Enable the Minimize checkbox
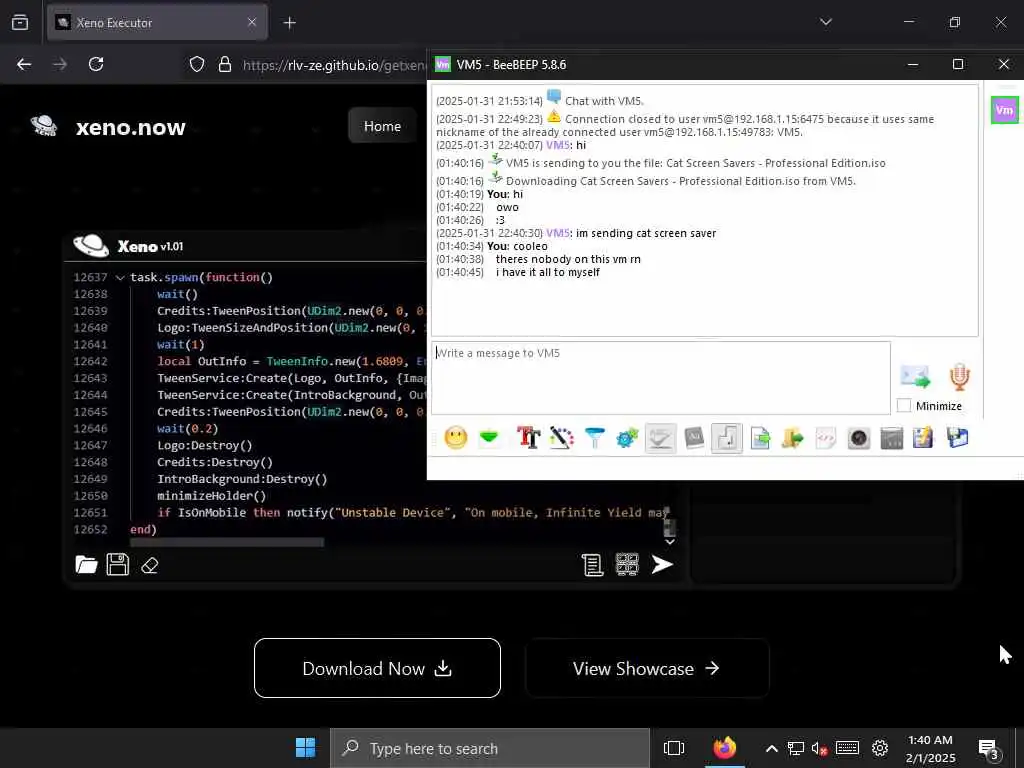The image size is (1024, 768). 904,406
